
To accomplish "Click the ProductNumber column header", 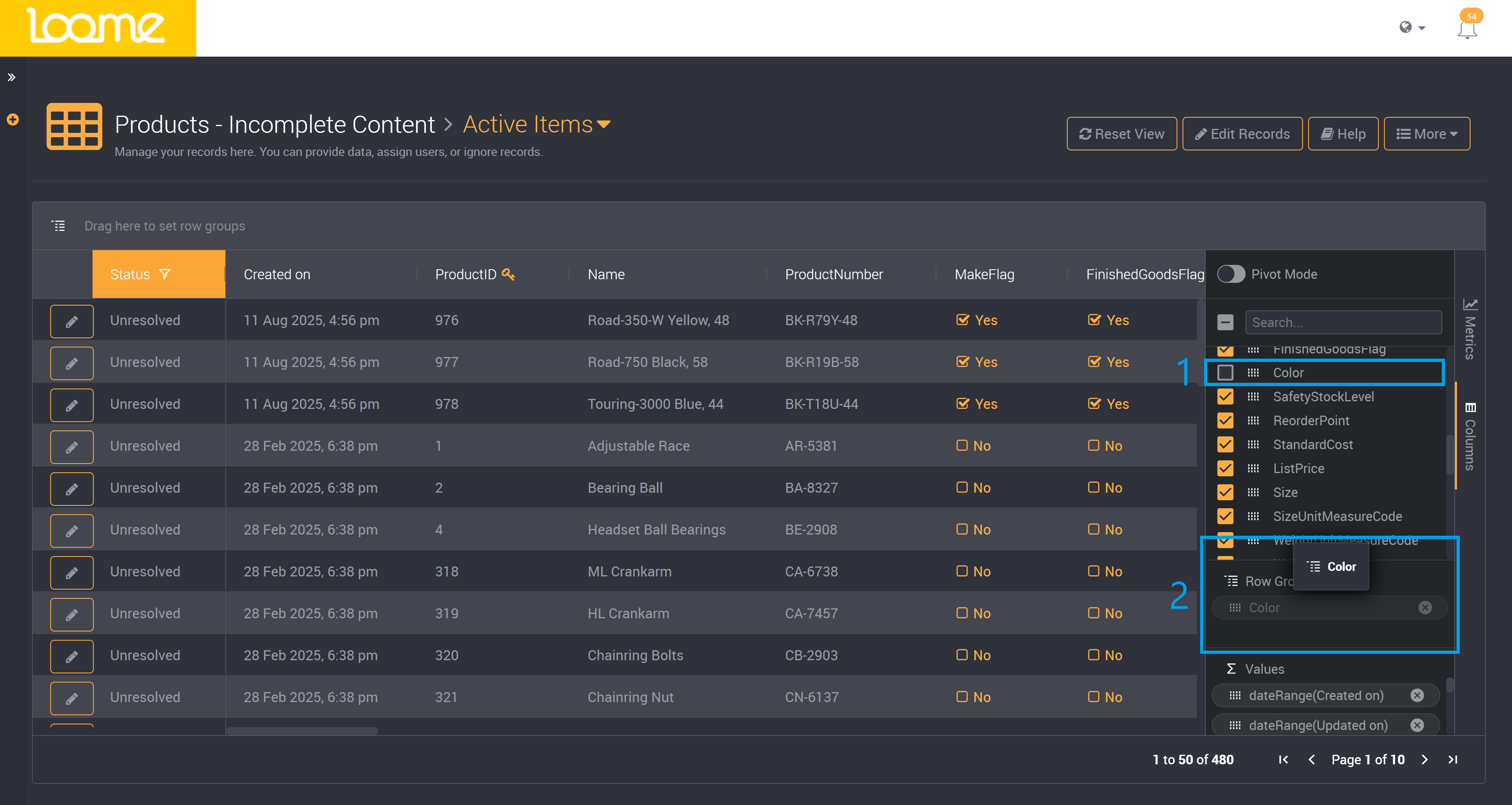I will click(834, 274).
